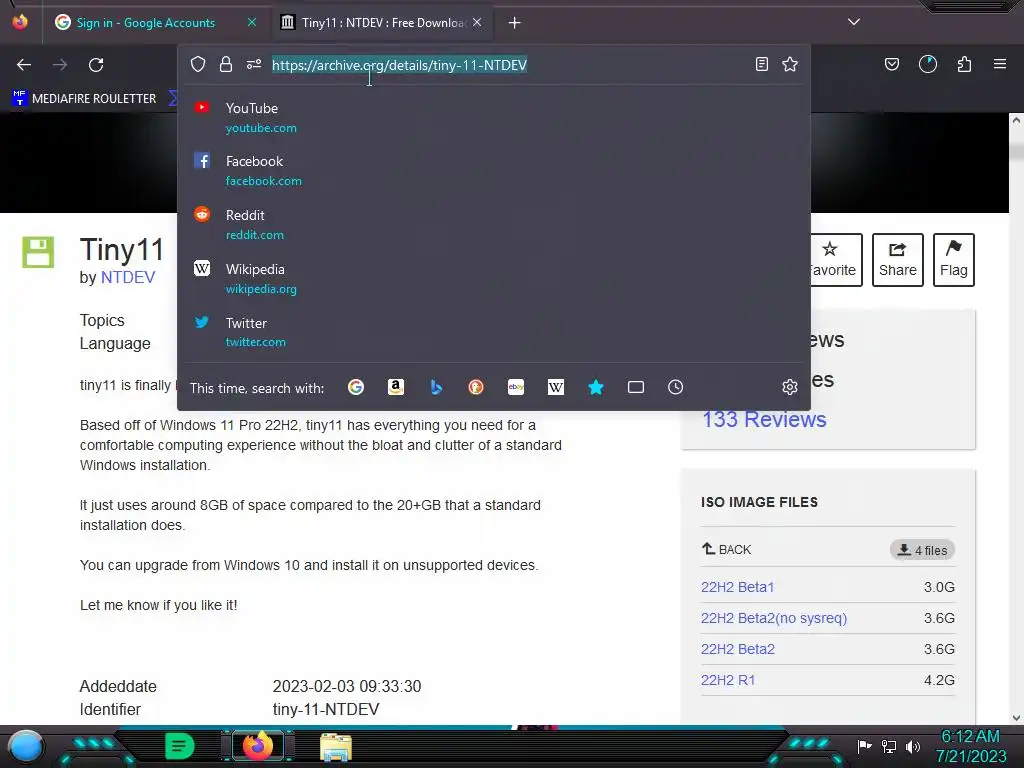Screen dimensions: 1024x768
Task: Open the 133 Reviews link
Action: click(764, 419)
